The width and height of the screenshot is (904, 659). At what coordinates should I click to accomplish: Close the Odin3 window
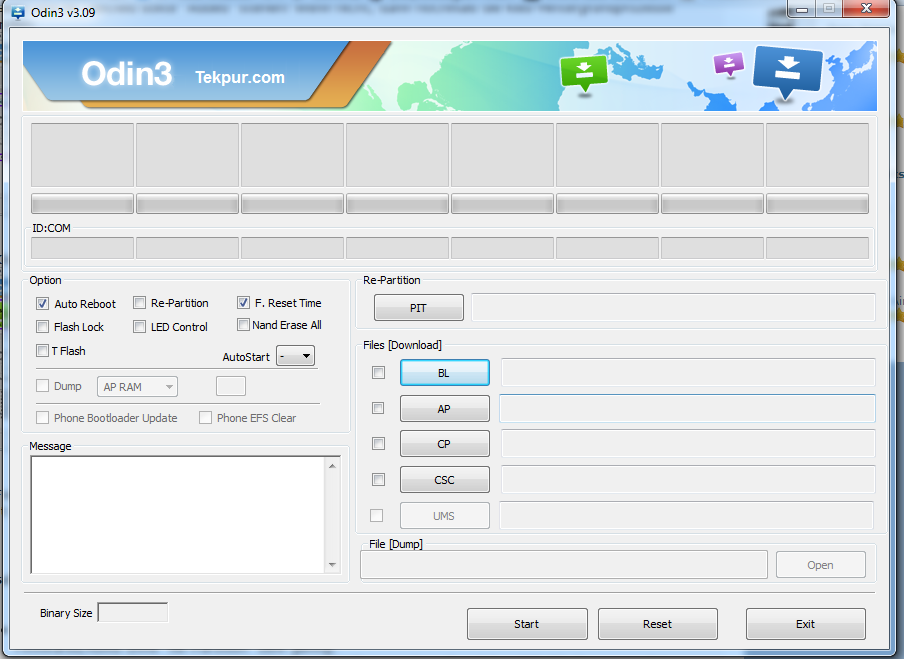(x=866, y=9)
